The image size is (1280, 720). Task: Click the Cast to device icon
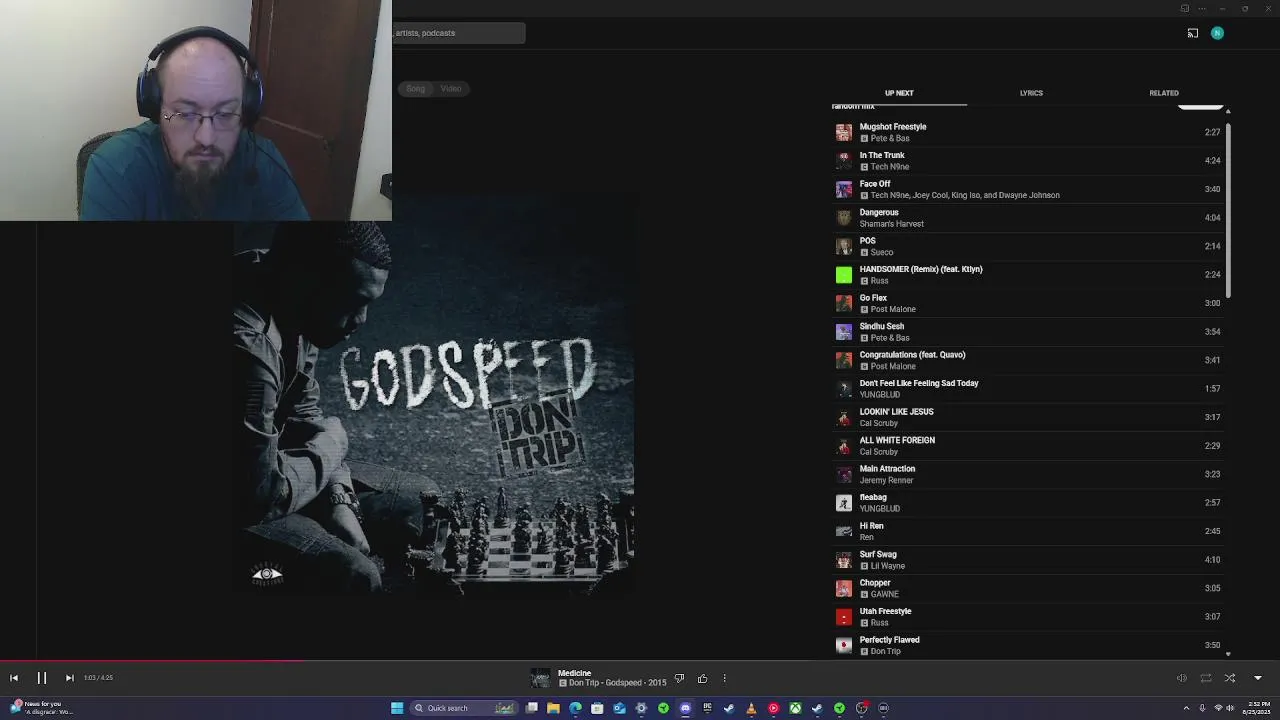click(x=1193, y=33)
